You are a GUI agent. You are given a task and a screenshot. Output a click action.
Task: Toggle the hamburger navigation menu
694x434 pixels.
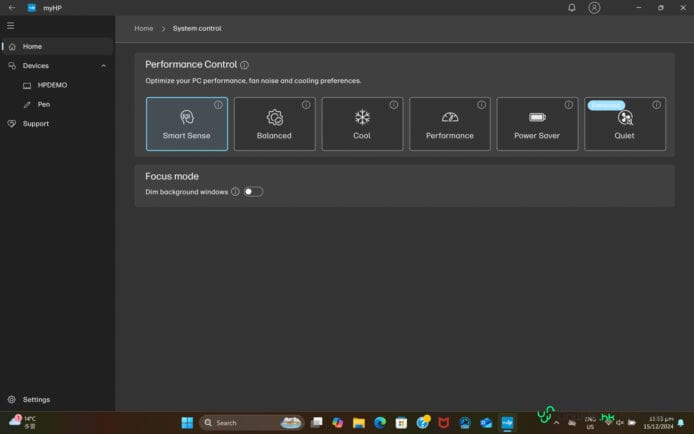(x=11, y=26)
